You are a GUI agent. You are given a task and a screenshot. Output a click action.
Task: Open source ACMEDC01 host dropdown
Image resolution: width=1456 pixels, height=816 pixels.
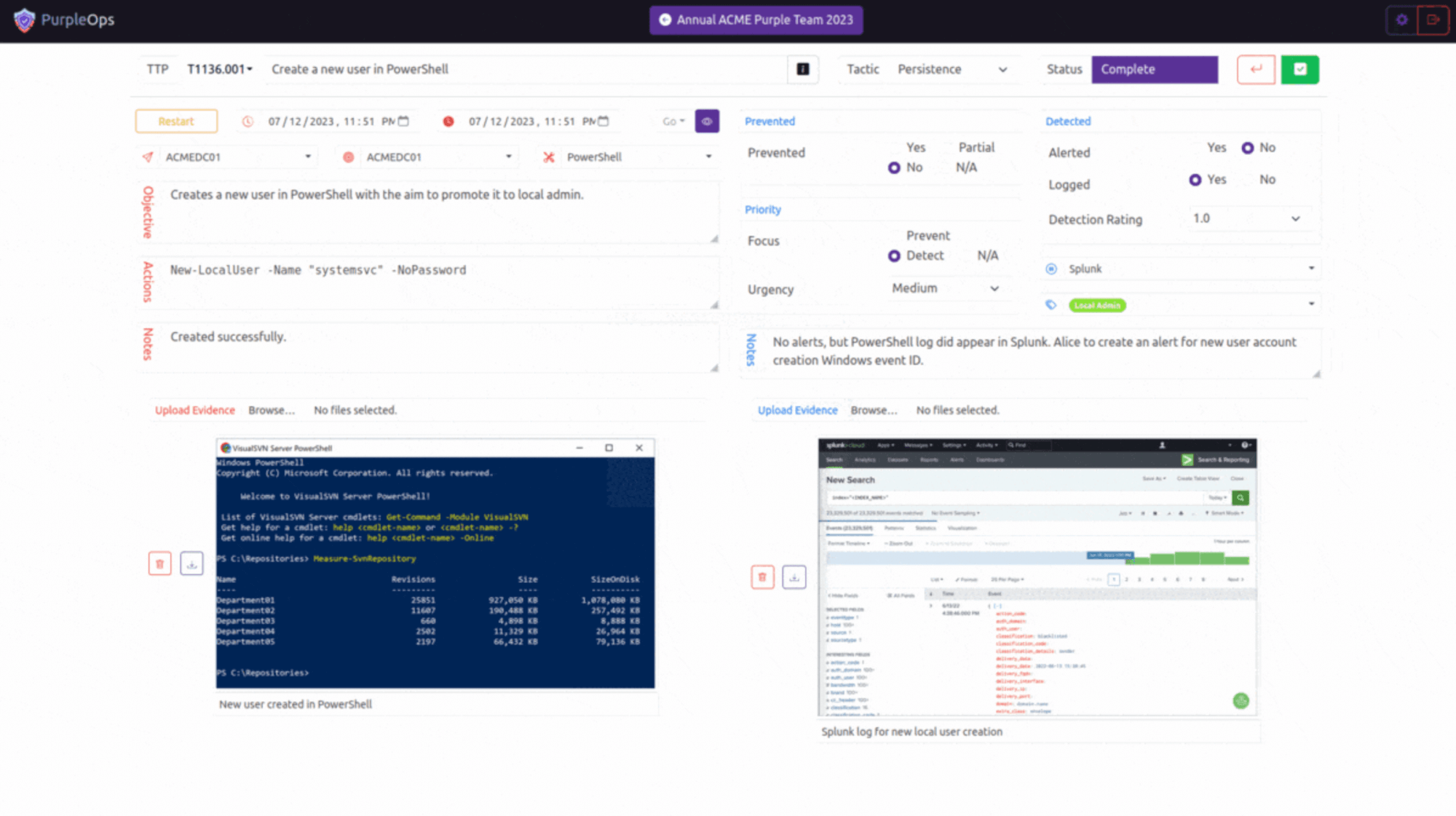point(238,157)
